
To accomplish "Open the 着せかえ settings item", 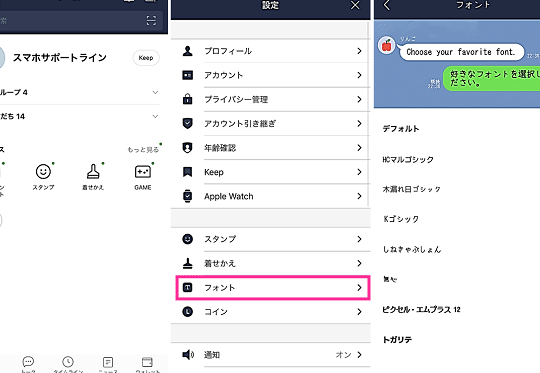I will click(270, 263).
